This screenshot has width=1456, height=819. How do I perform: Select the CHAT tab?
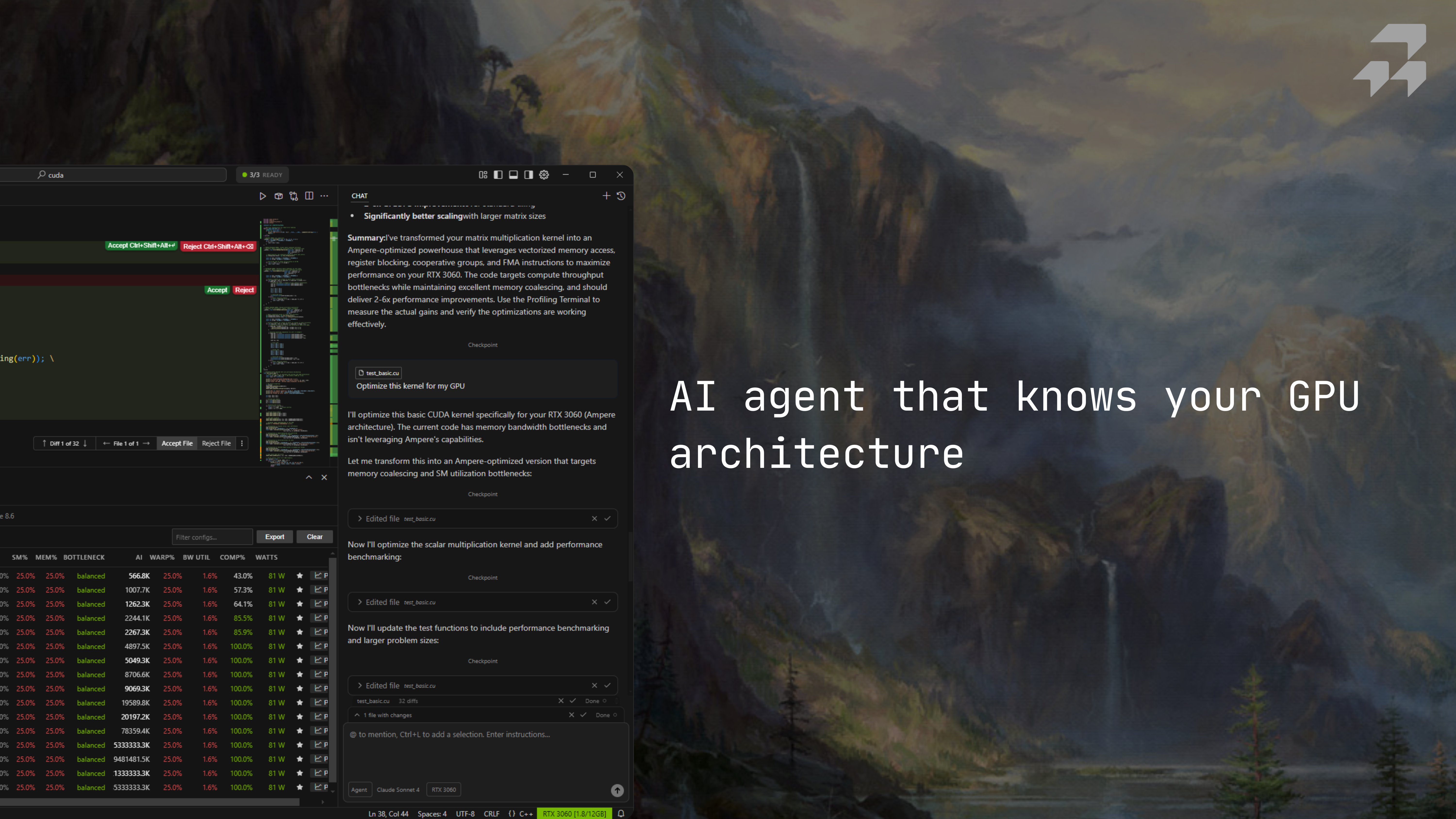click(359, 196)
